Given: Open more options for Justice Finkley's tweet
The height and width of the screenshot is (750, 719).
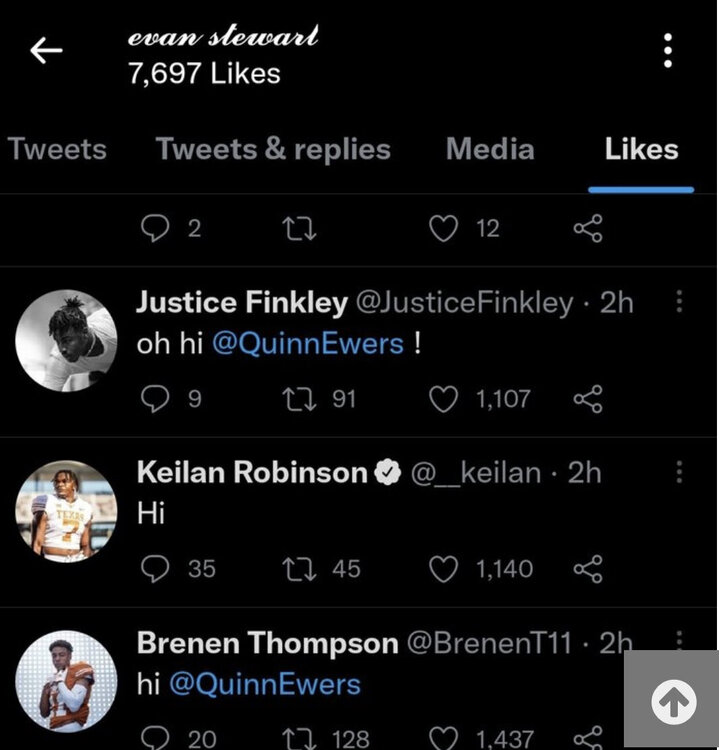Looking at the screenshot, I should (680, 301).
